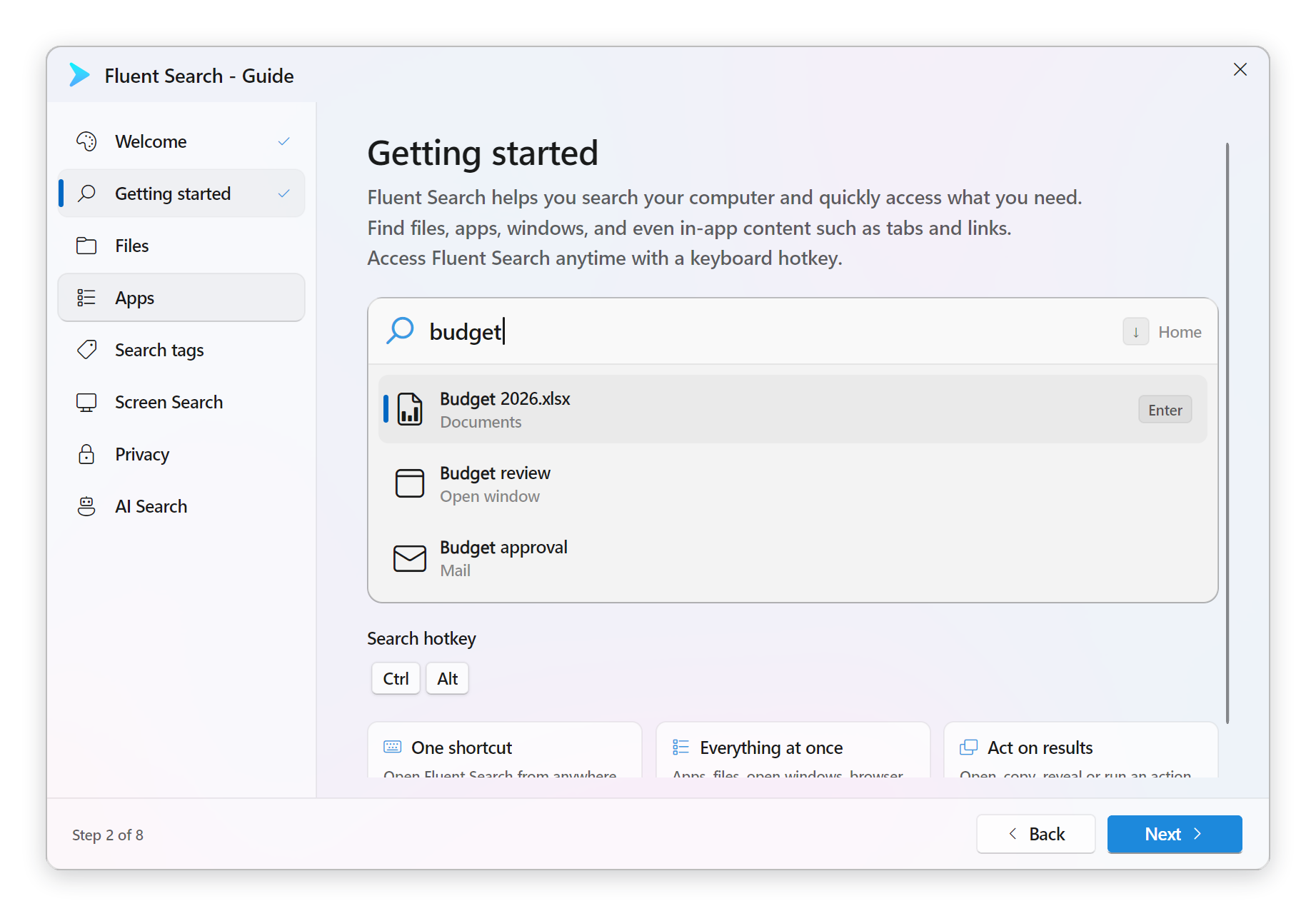Image resolution: width=1316 pixels, height=916 pixels.
Task: Click the Documents subtitle under Budget 2026.xlsx
Action: pos(481,422)
